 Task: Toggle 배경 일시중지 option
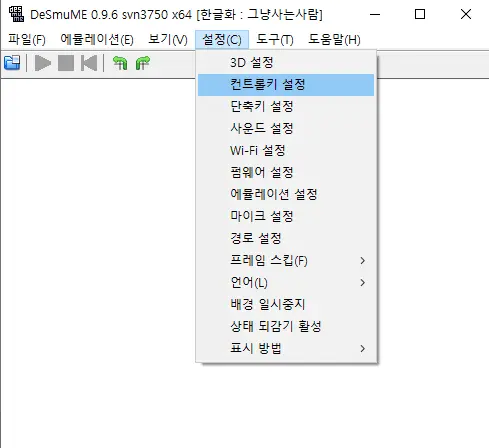coord(286,305)
